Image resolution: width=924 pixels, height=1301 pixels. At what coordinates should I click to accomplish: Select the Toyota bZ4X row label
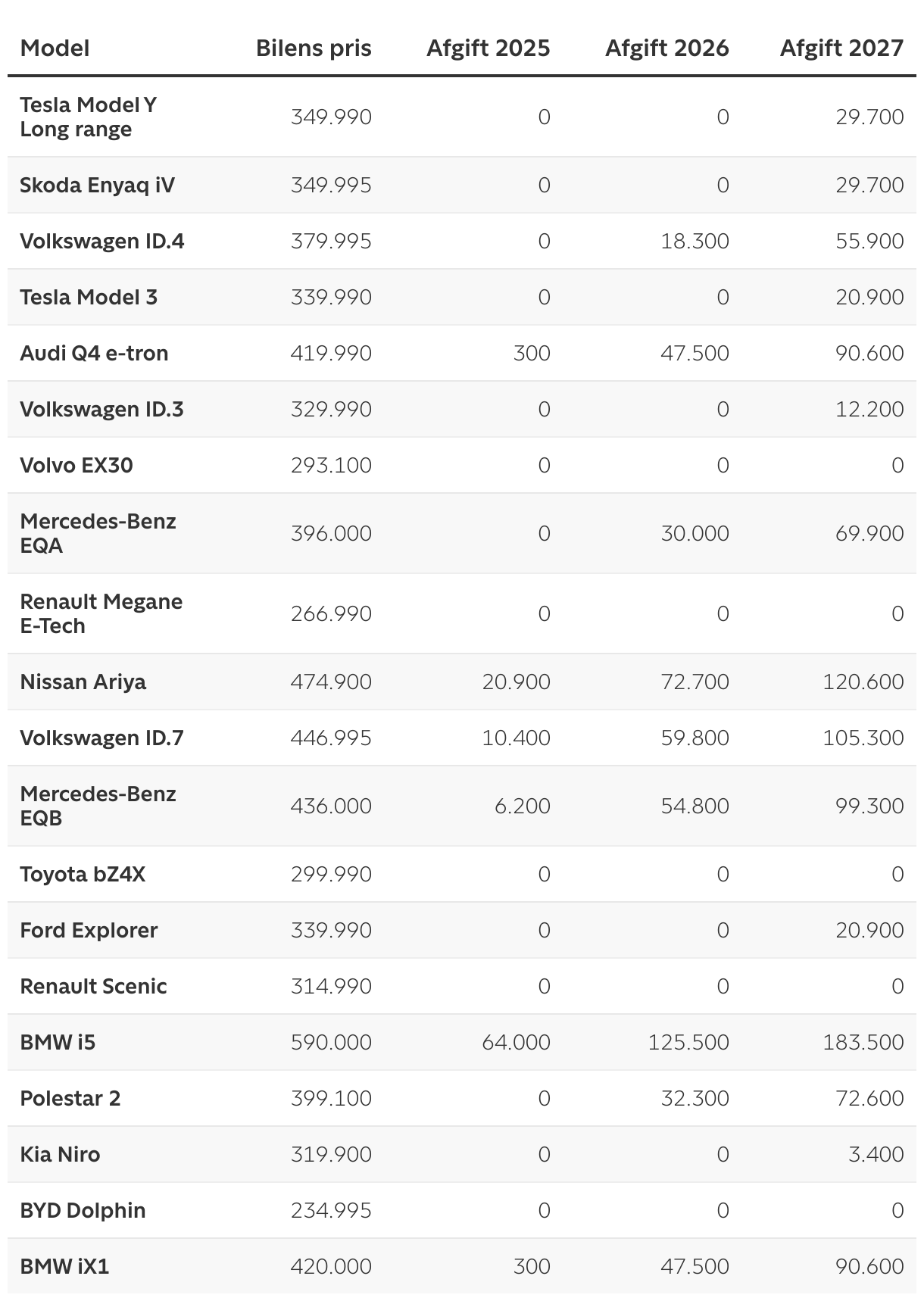point(83,875)
